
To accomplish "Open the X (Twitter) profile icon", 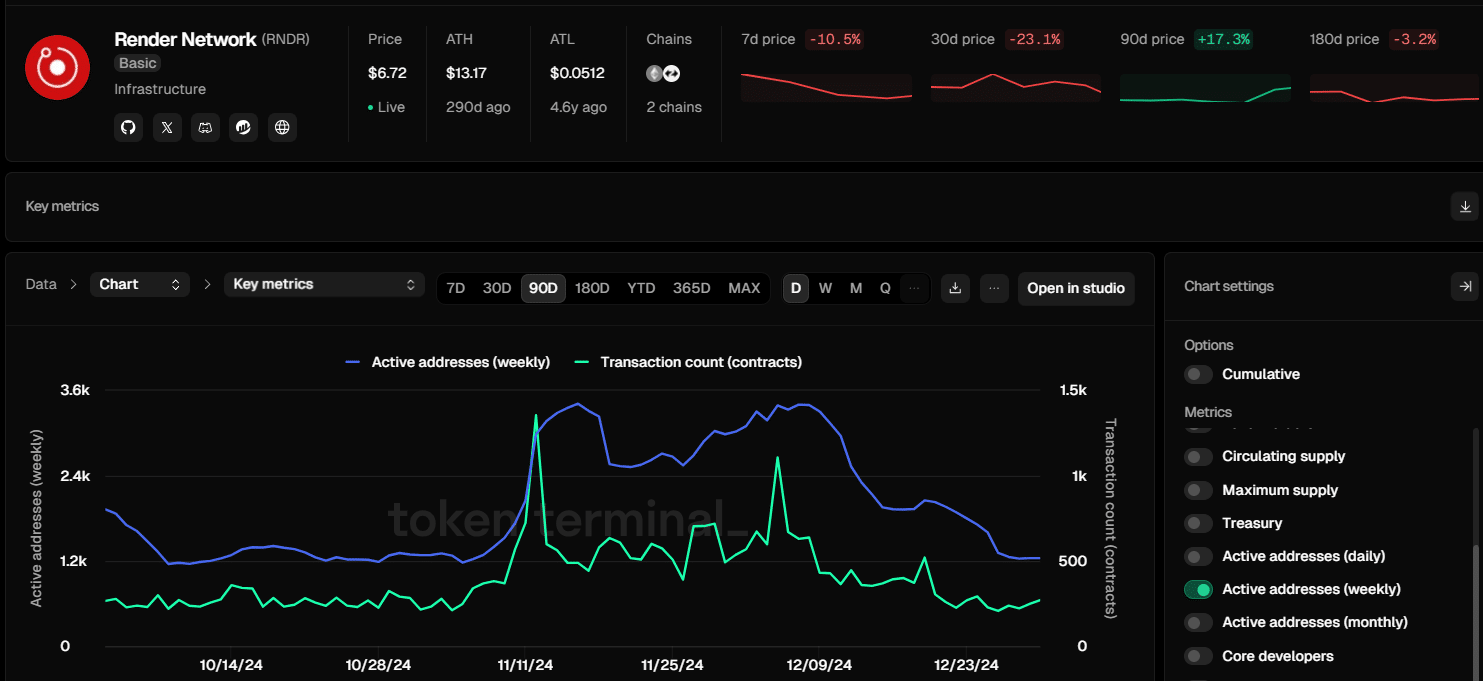I will (167, 127).
